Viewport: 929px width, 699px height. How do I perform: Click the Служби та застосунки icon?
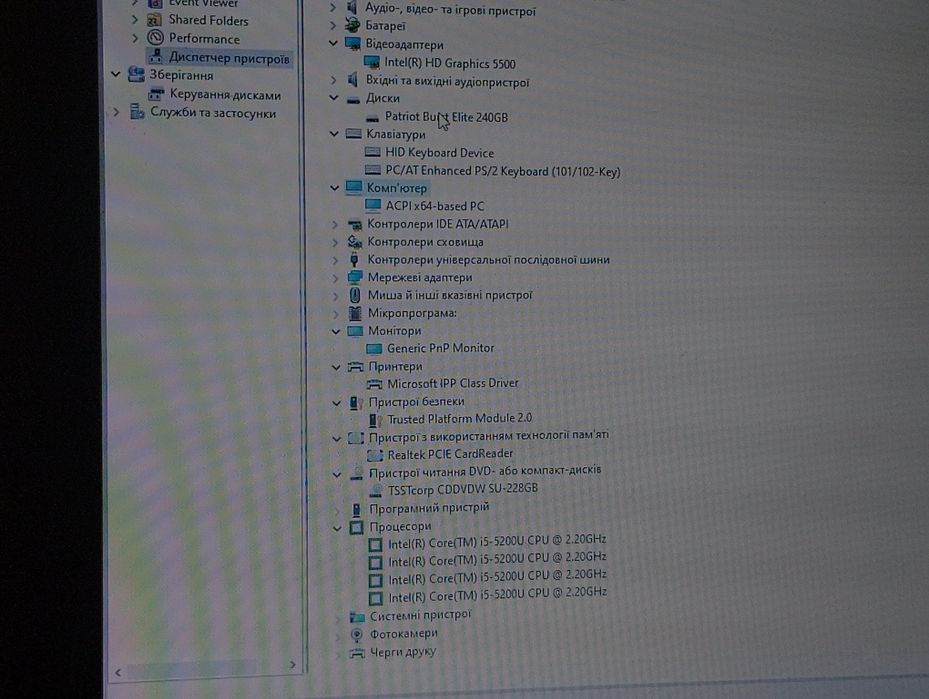pos(137,111)
